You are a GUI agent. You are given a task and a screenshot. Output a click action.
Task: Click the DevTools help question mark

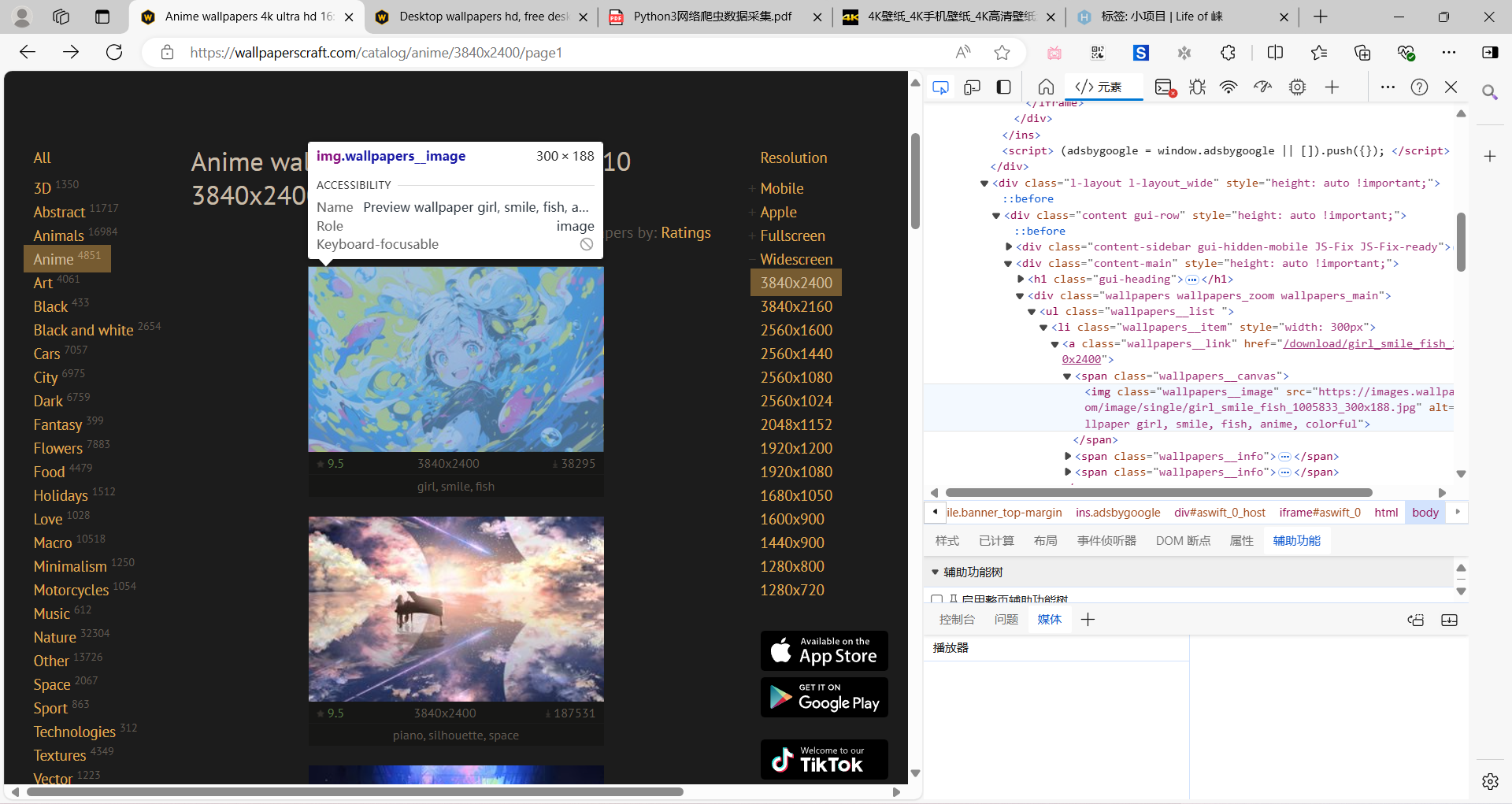point(1419,87)
